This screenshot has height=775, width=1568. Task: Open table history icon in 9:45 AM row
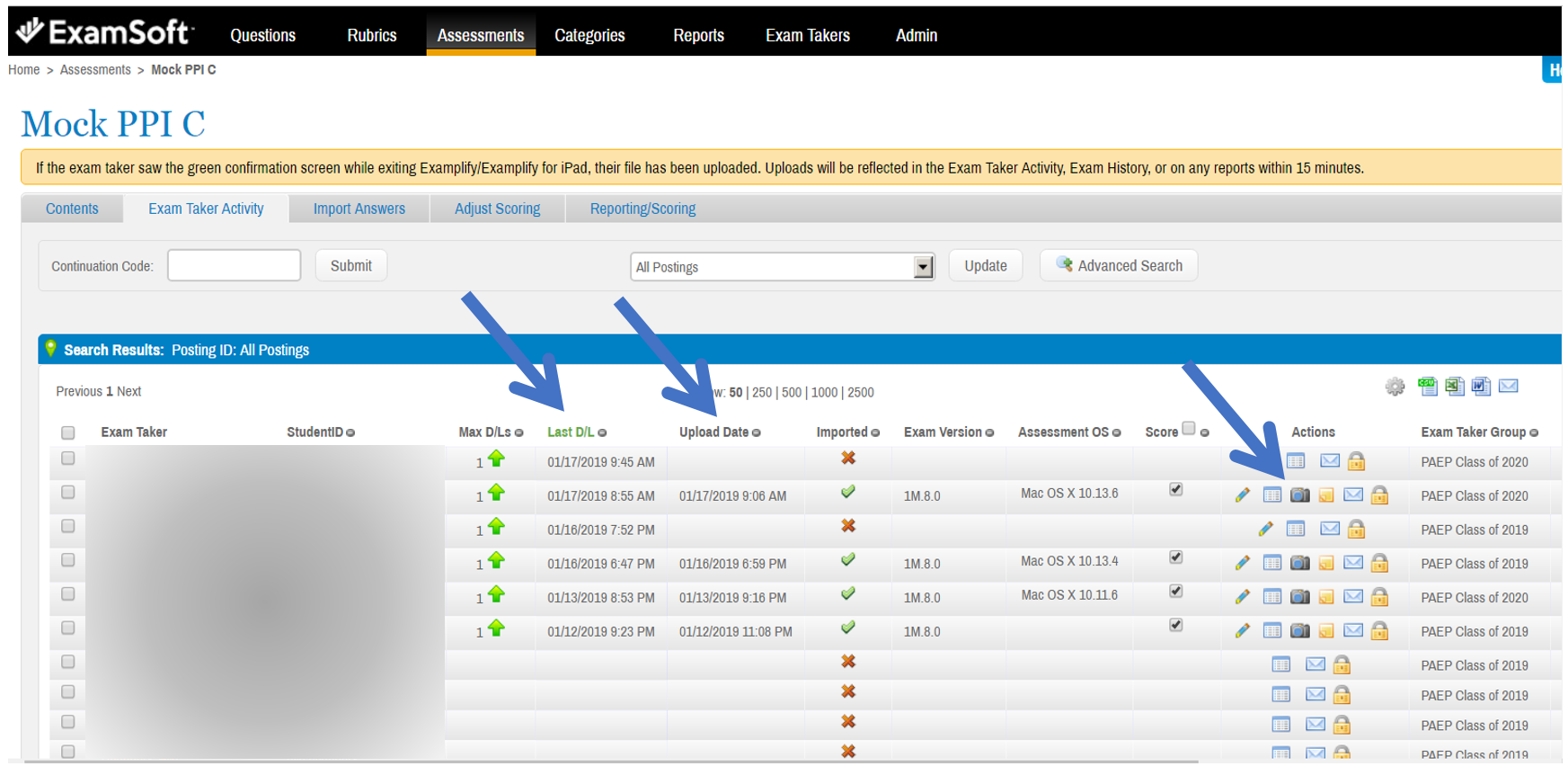point(1296,461)
